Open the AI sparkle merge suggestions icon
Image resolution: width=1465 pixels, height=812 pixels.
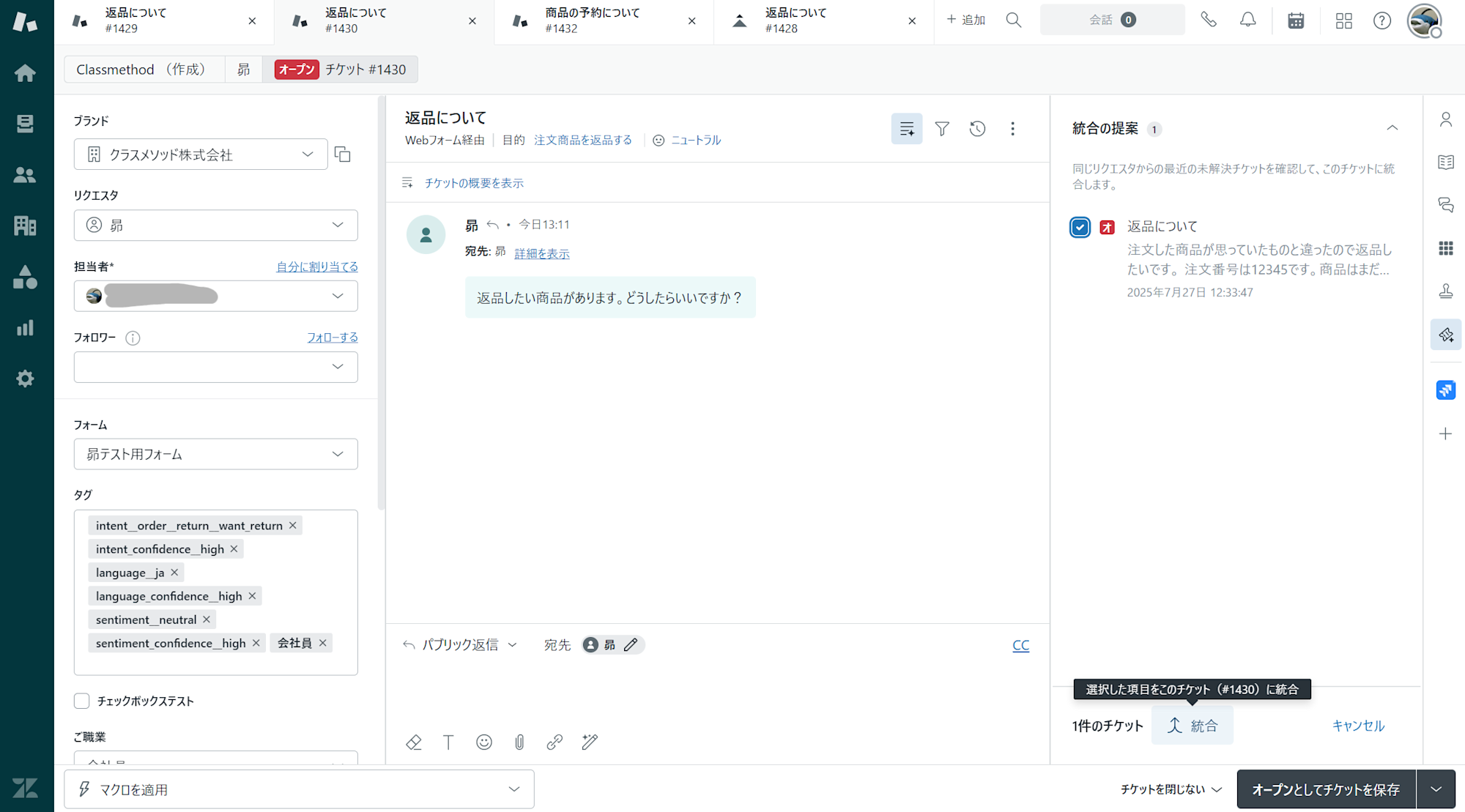click(1446, 335)
